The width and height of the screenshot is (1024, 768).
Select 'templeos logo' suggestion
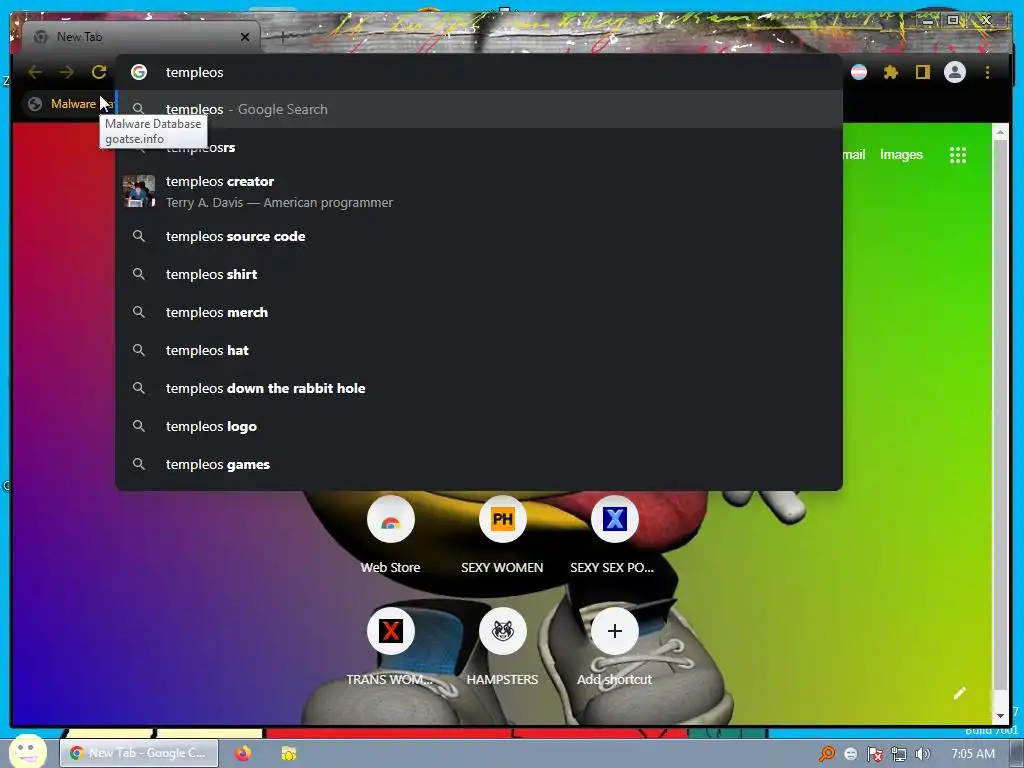[x=479, y=426]
